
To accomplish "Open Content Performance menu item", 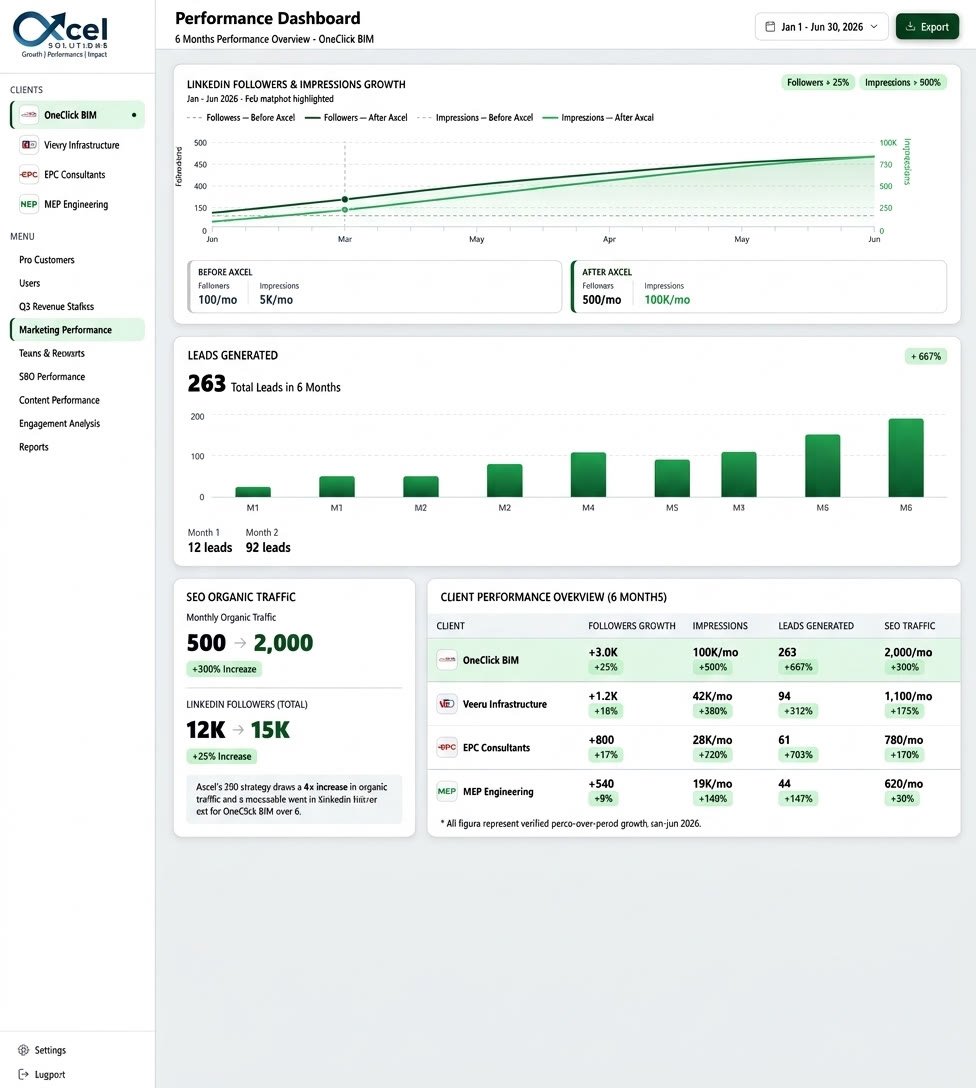I will 59,400.
